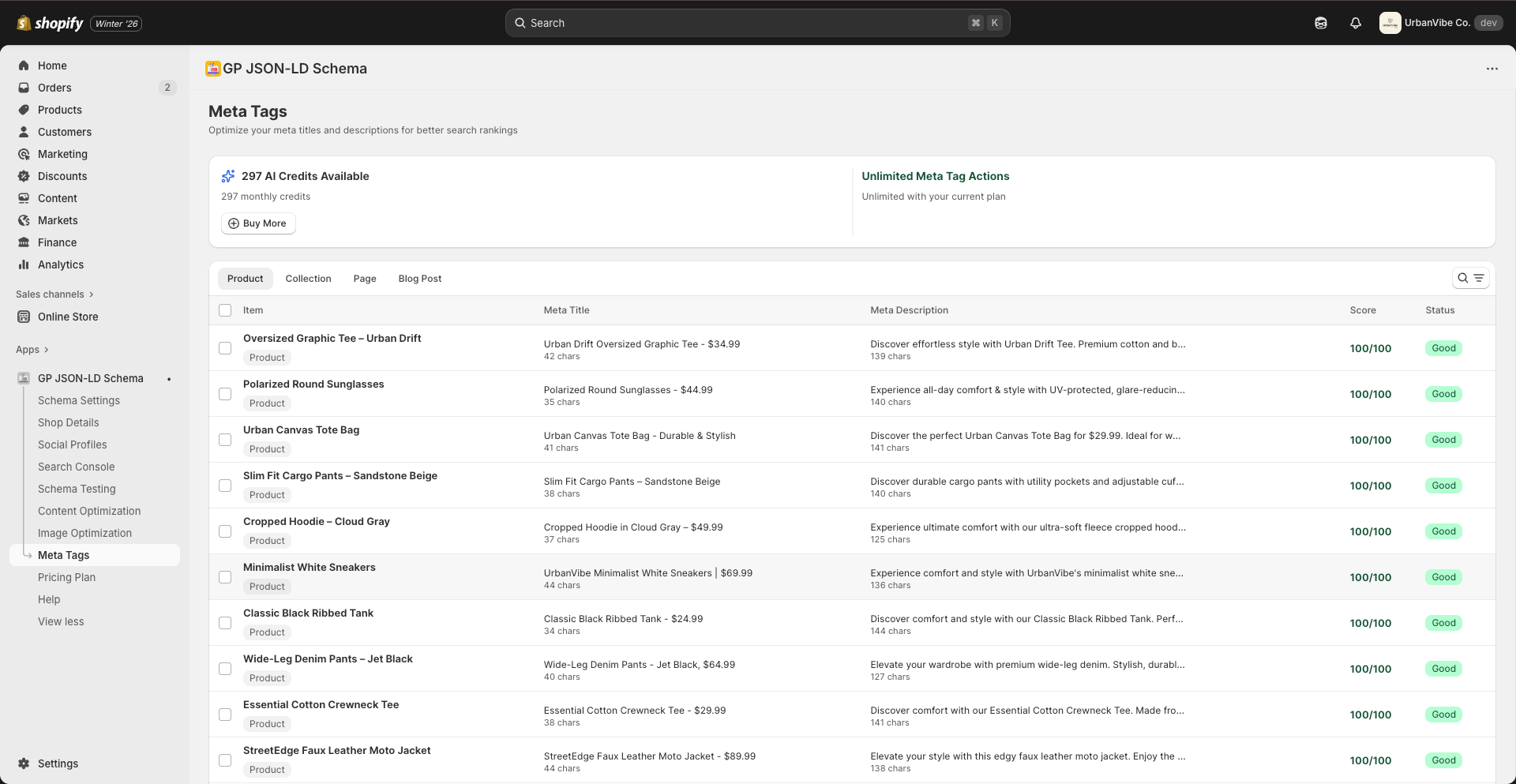Switch to the Collection tab
The height and width of the screenshot is (784, 1516).
[x=308, y=279]
